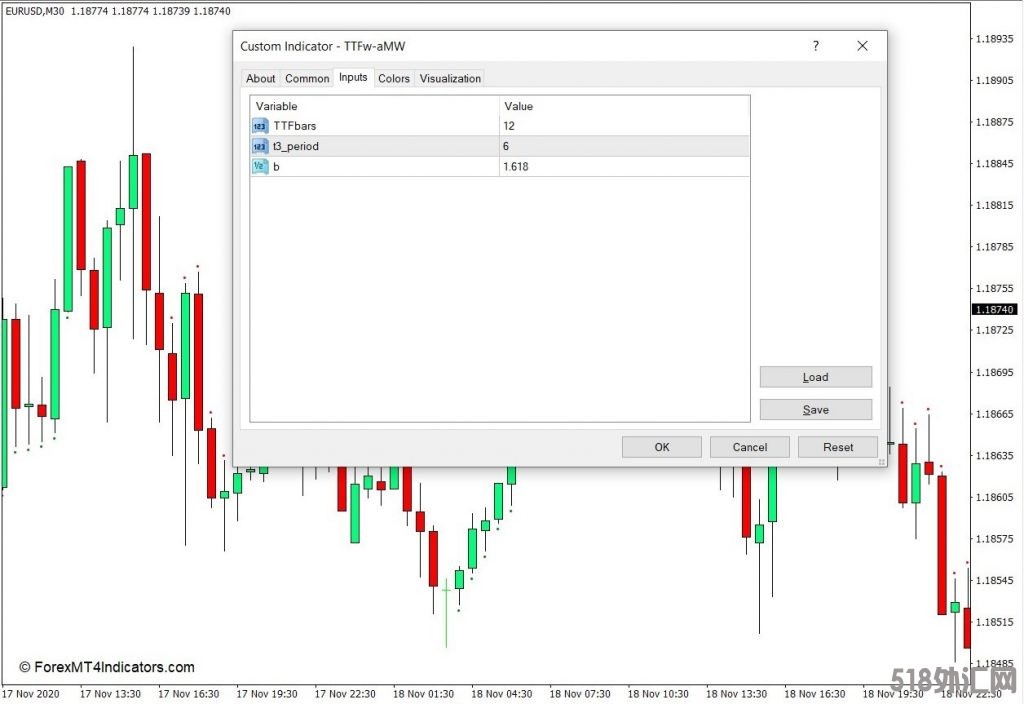
Task: Close the Custom Indicator dialog
Action: click(862, 46)
